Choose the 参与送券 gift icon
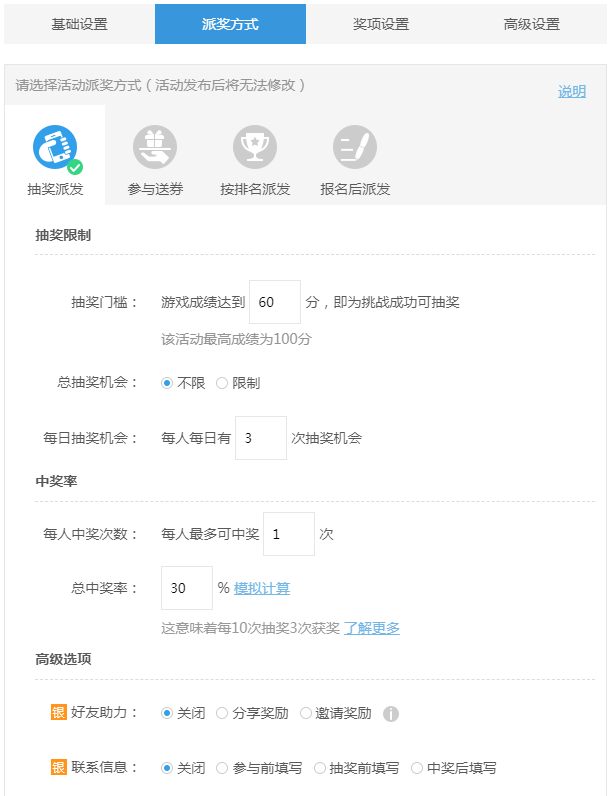 (155, 147)
